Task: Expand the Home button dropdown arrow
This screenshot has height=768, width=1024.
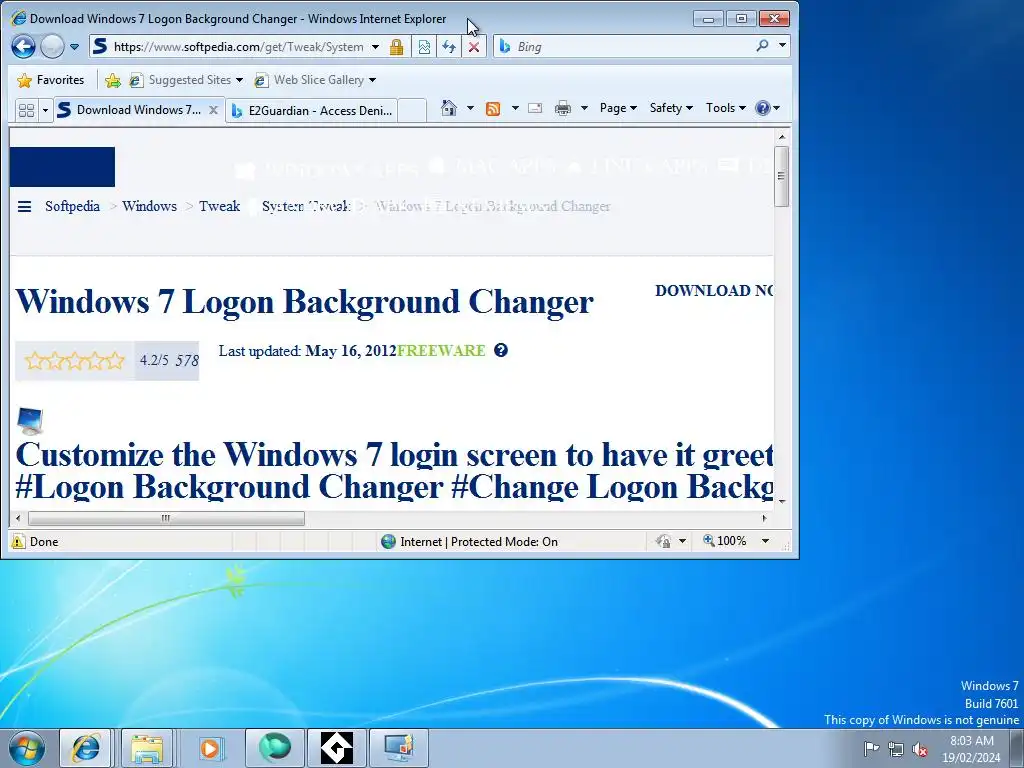Action: click(x=470, y=108)
